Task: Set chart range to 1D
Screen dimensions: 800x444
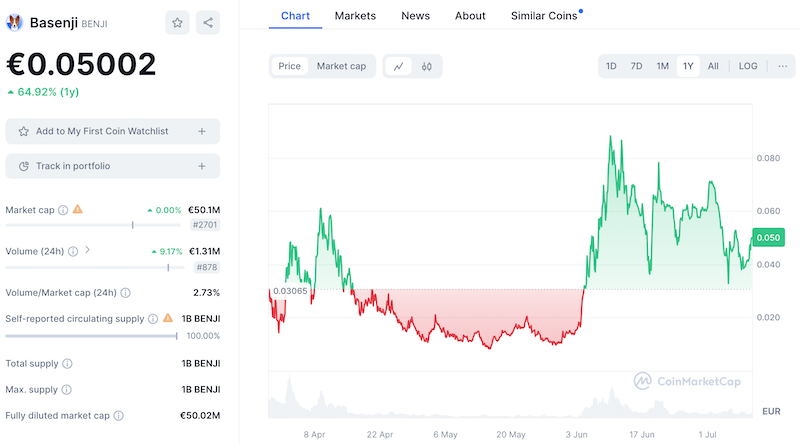Action: pyautogui.click(x=611, y=66)
